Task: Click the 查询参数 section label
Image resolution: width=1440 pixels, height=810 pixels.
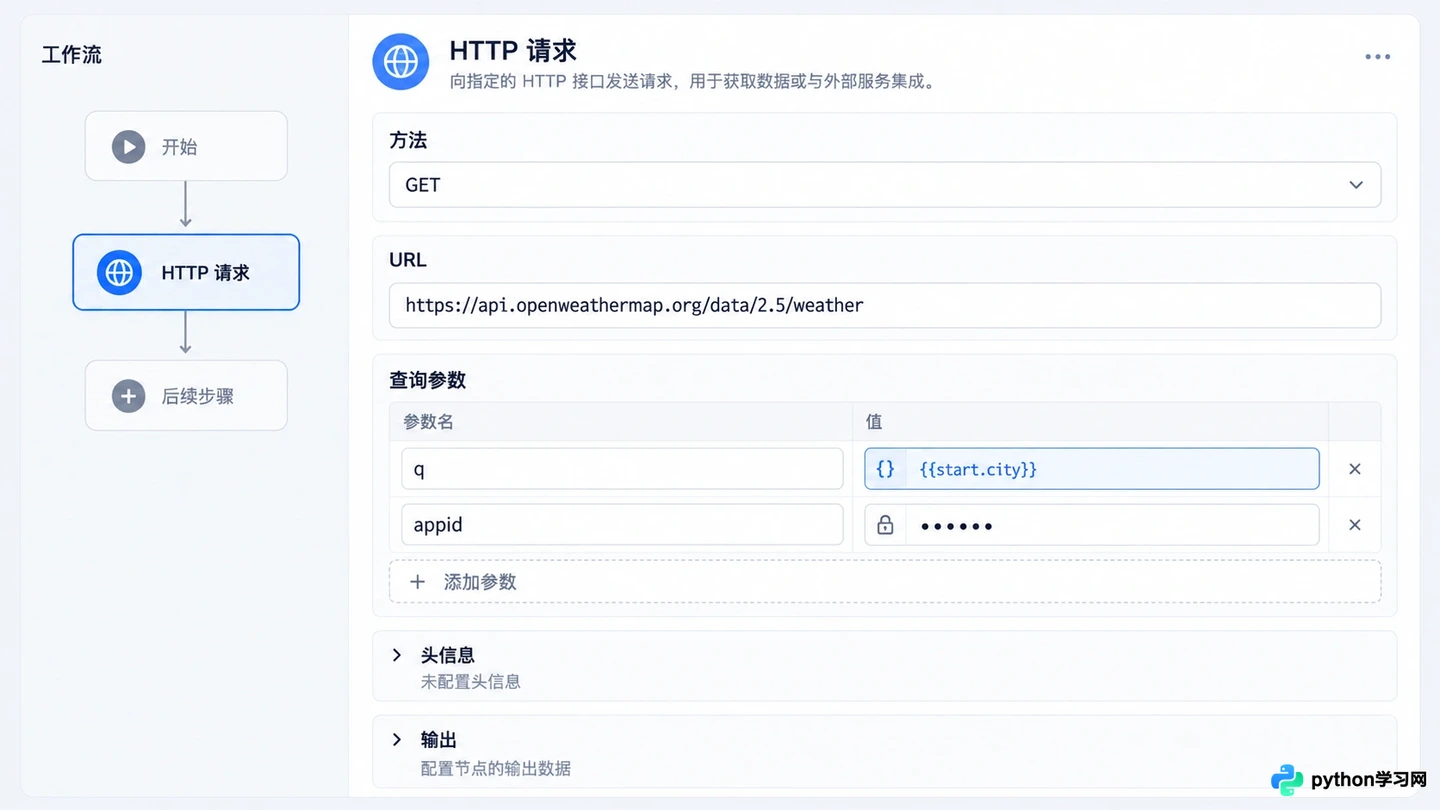Action: pos(427,380)
